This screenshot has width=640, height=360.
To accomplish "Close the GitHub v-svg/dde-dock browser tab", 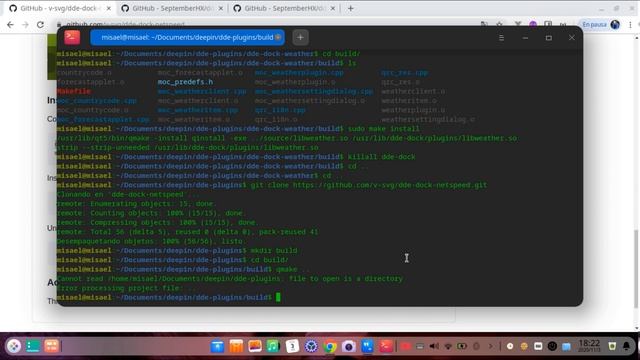I will [109, 8].
